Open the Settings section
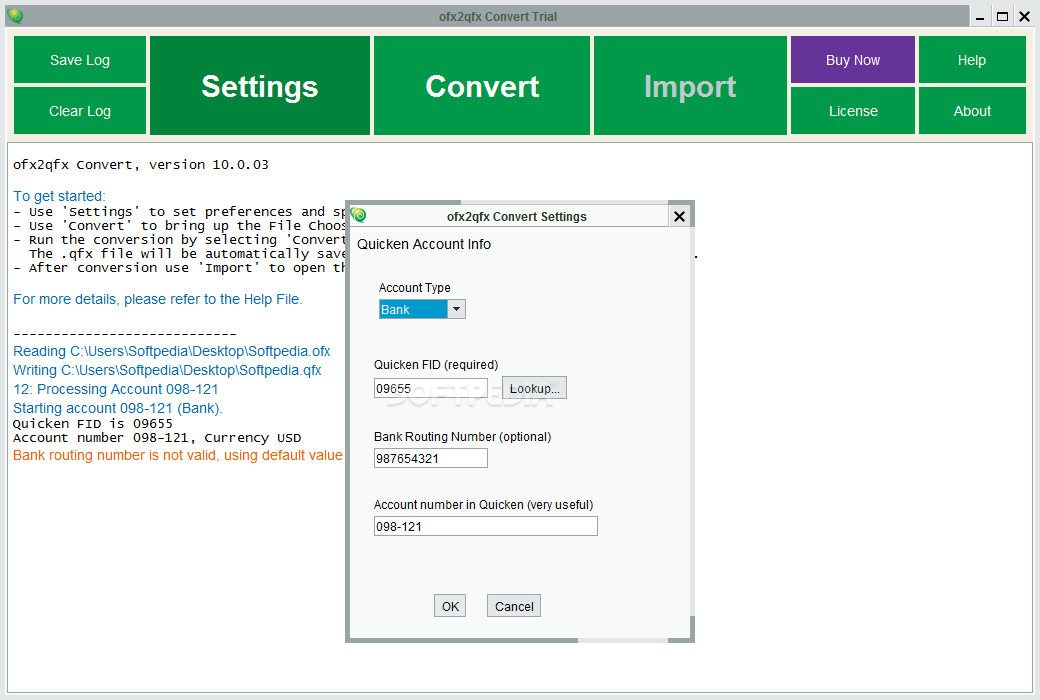Screen dimensions: 1040x700 pos(260,86)
